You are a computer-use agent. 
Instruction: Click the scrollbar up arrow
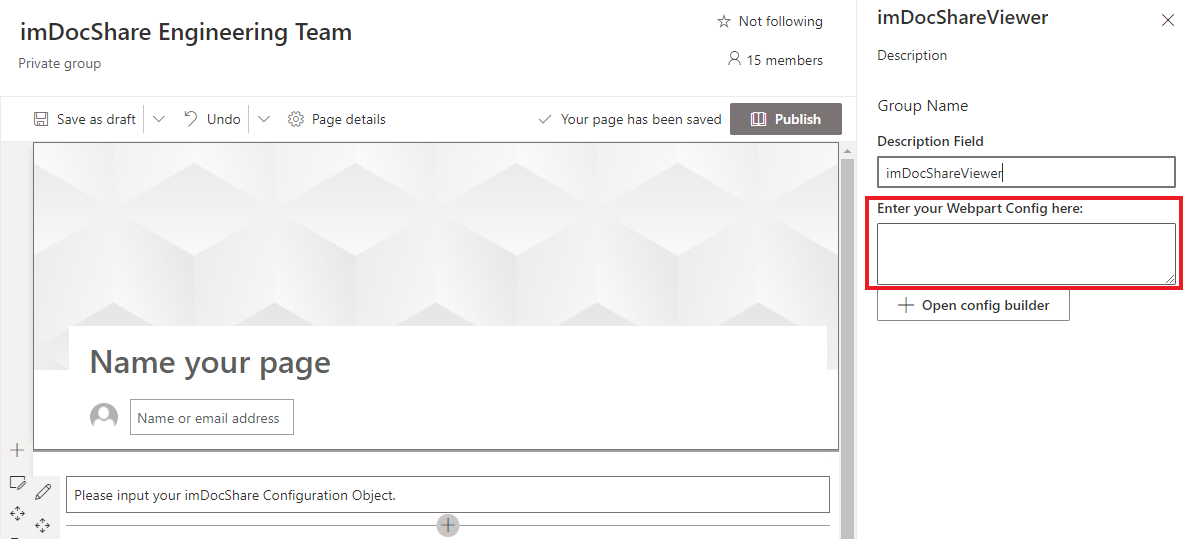click(848, 151)
